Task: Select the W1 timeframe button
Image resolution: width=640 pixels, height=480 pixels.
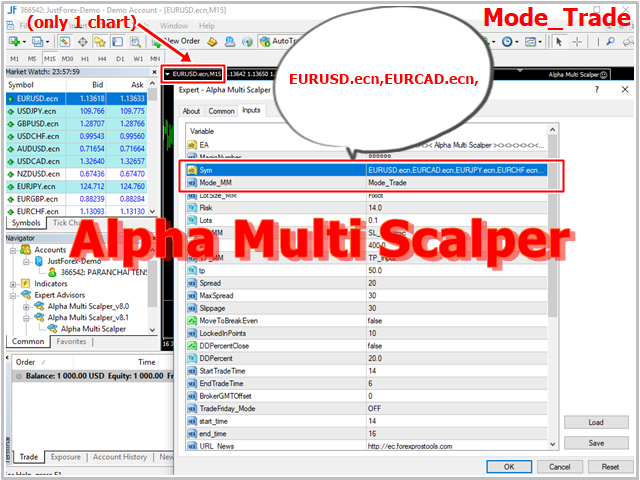Action: pos(138,59)
